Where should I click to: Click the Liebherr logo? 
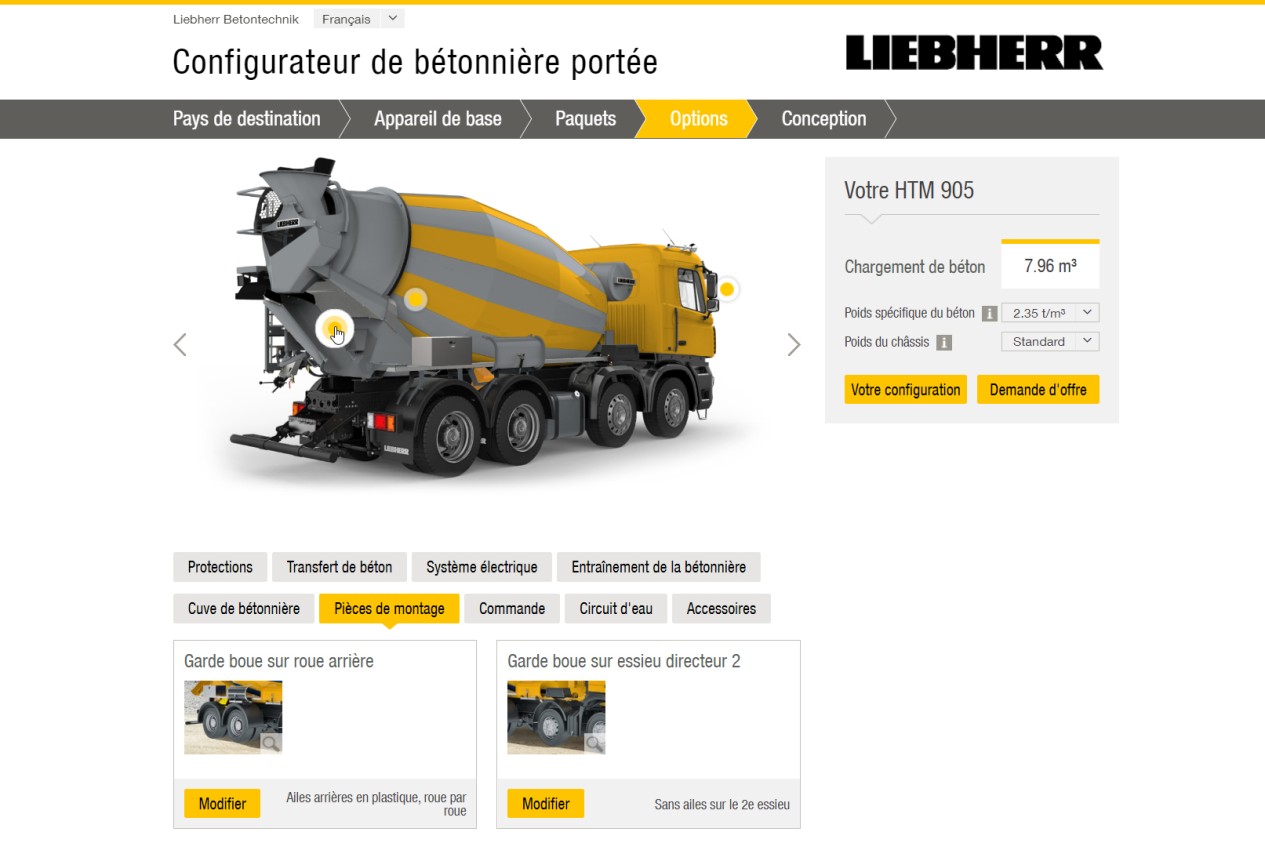[974, 53]
